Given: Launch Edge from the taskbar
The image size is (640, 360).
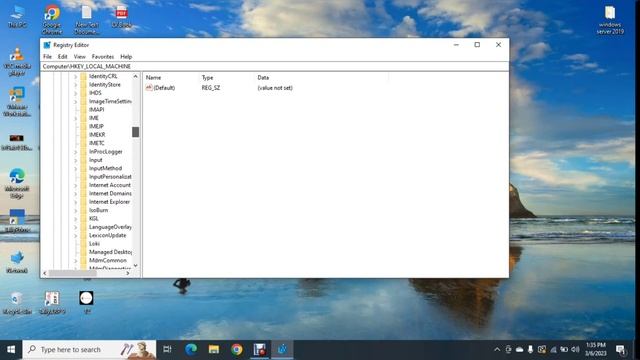Looking at the screenshot, I should (x=191, y=350).
